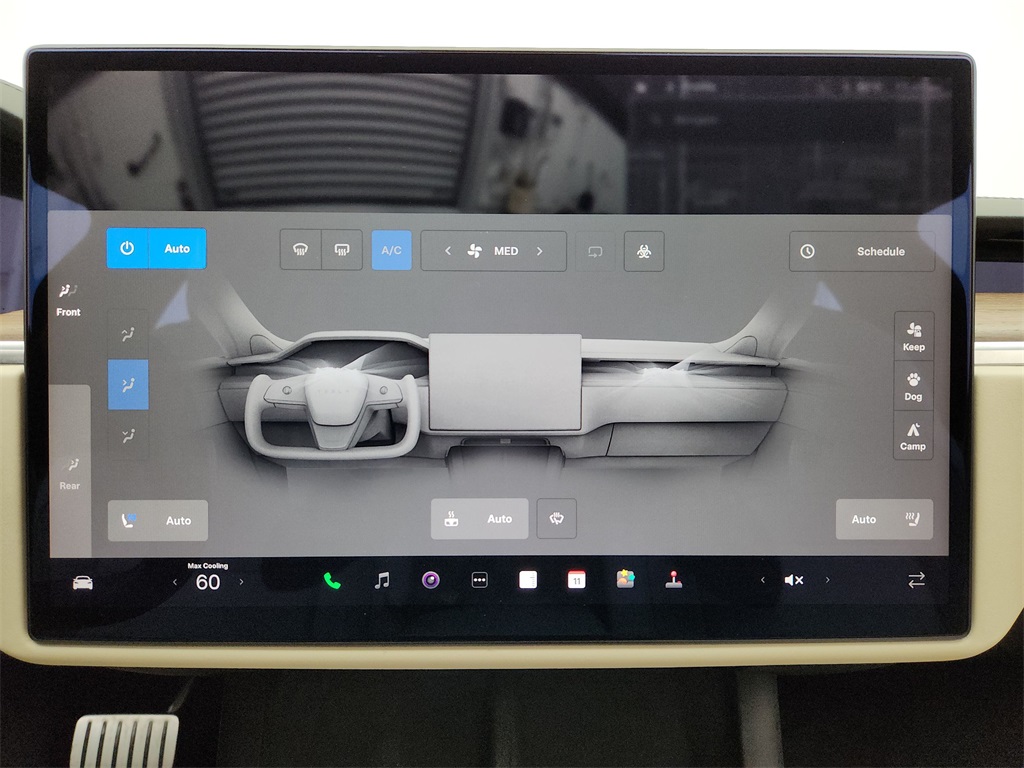Select the highlighted middle airflow vent option
This screenshot has height=768, width=1024.
pos(128,385)
